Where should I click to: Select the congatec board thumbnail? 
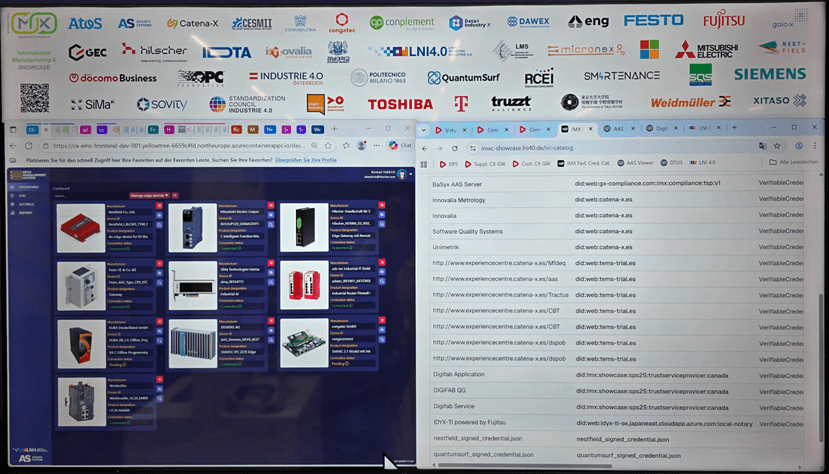pos(304,343)
